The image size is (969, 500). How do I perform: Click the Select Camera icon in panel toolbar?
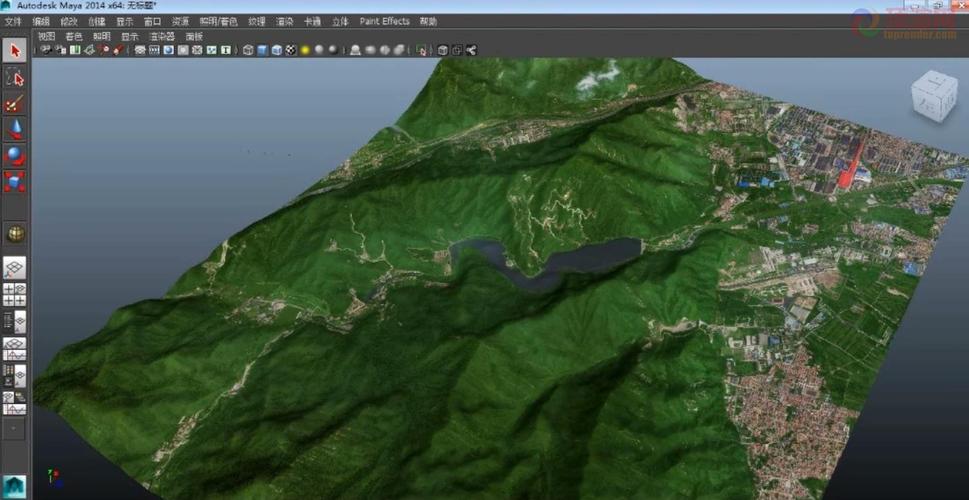pos(46,50)
